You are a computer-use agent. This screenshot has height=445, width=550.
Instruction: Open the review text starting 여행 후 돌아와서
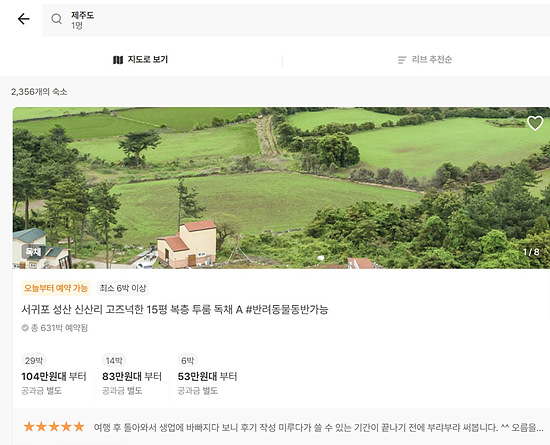(x=319, y=427)
